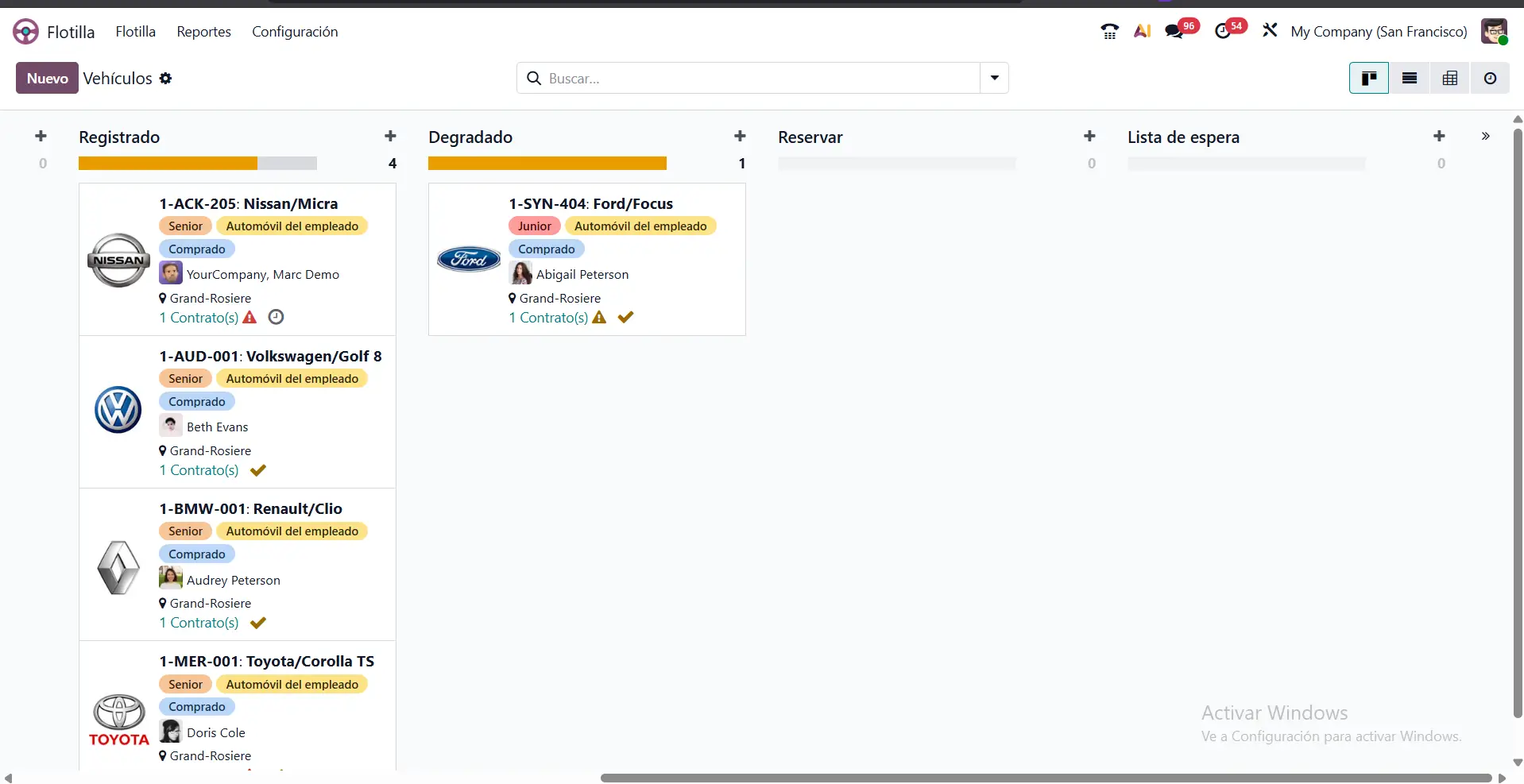Screen dimensions: 1524x784
Task: Open the debug tools wrench icon
Action: 1270,31
